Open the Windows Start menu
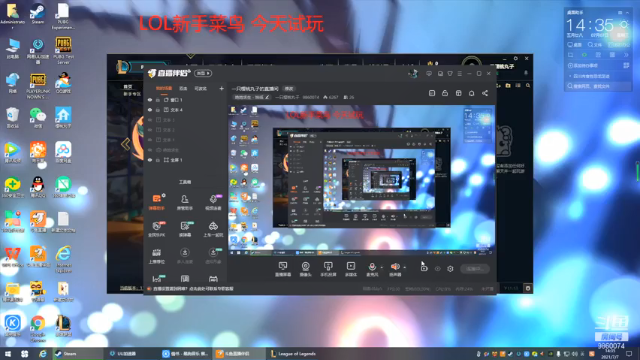This screenshot has height=360, width=640. 8,353
